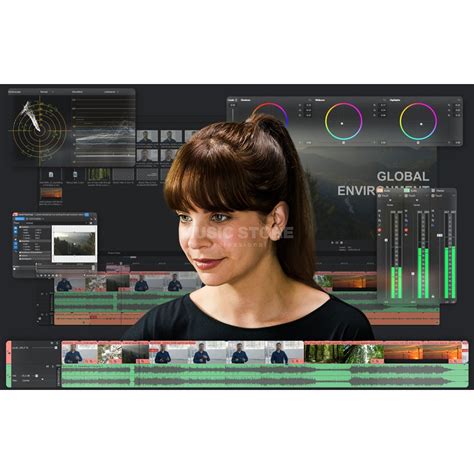
Task: Click the green audio waveform track
Action: pyautogui.click(x=265, y=376)
